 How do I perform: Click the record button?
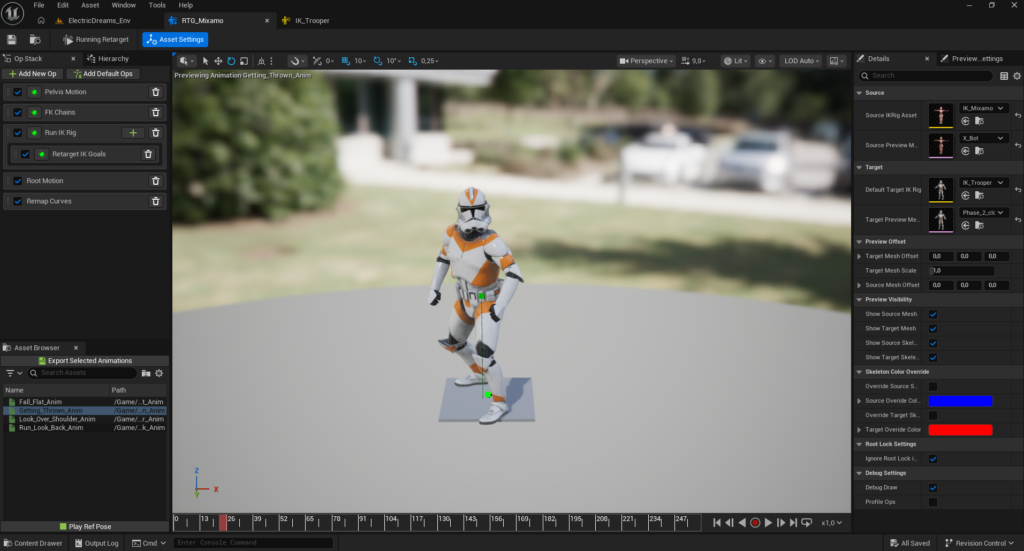[x=755, y=522]
